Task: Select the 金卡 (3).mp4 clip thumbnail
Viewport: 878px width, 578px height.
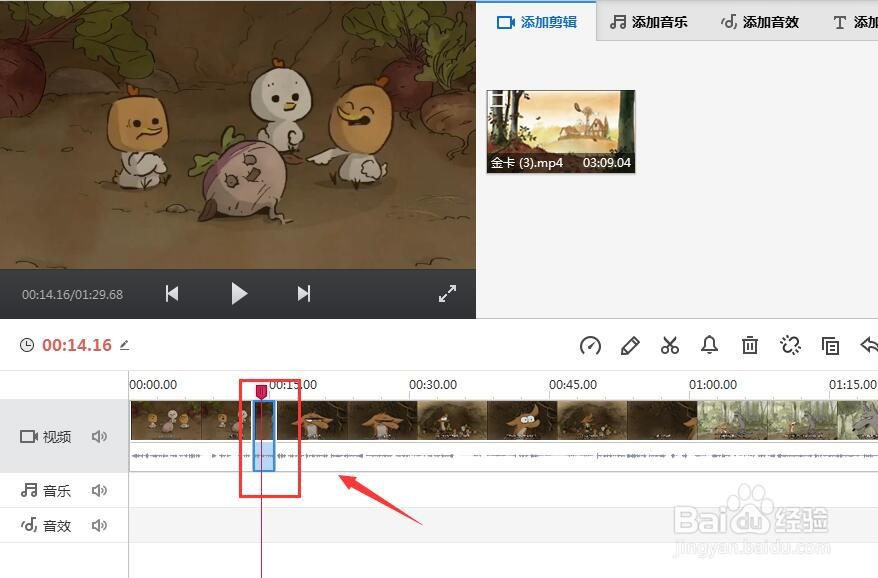Action: pyautogui.click(x=561, y=132)
